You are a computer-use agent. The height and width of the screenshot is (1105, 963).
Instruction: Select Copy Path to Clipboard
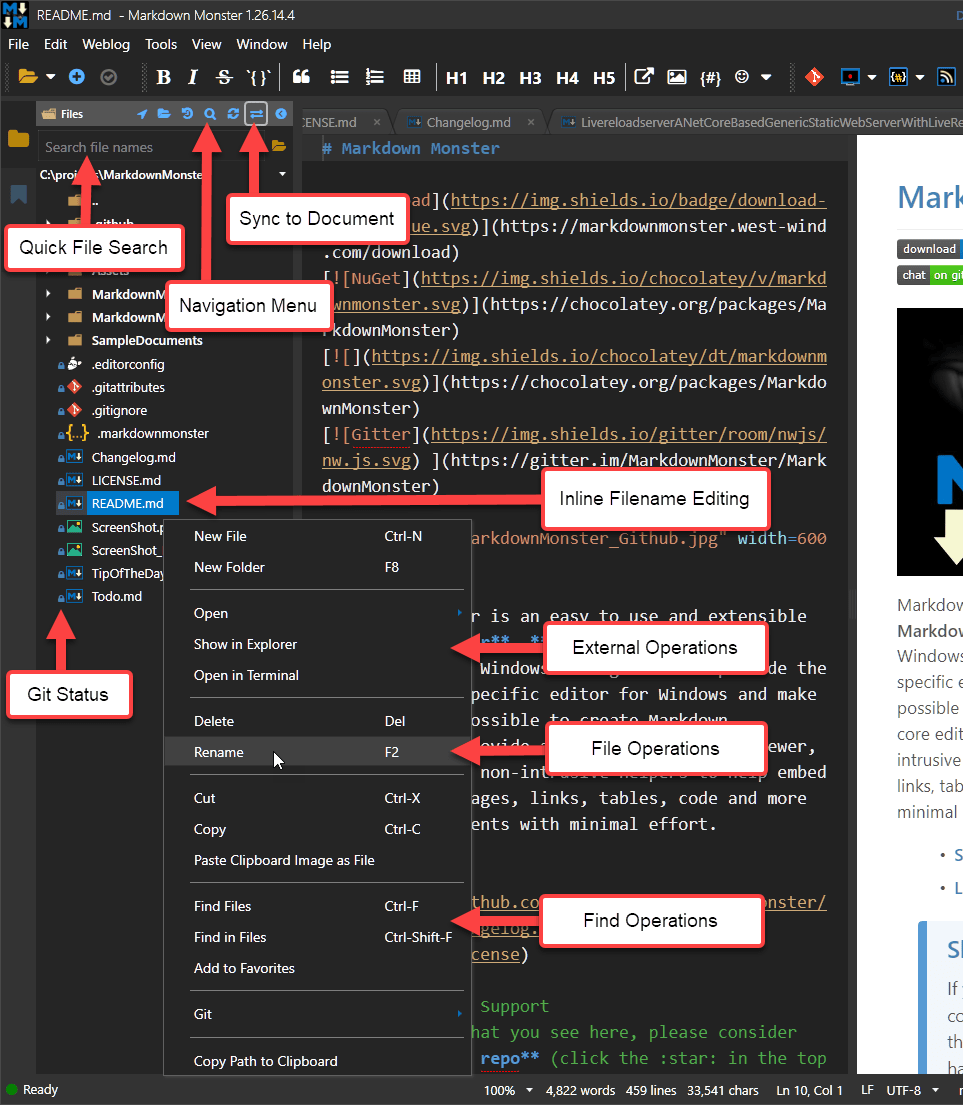pos(317,1061)
